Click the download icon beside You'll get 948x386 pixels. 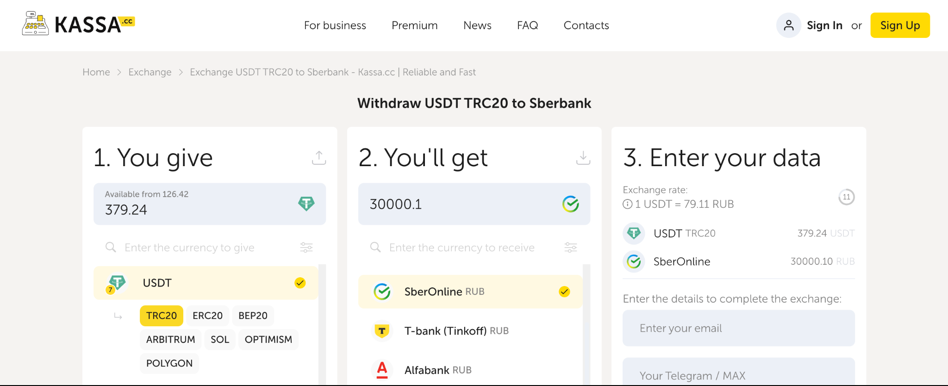point(583,158)
